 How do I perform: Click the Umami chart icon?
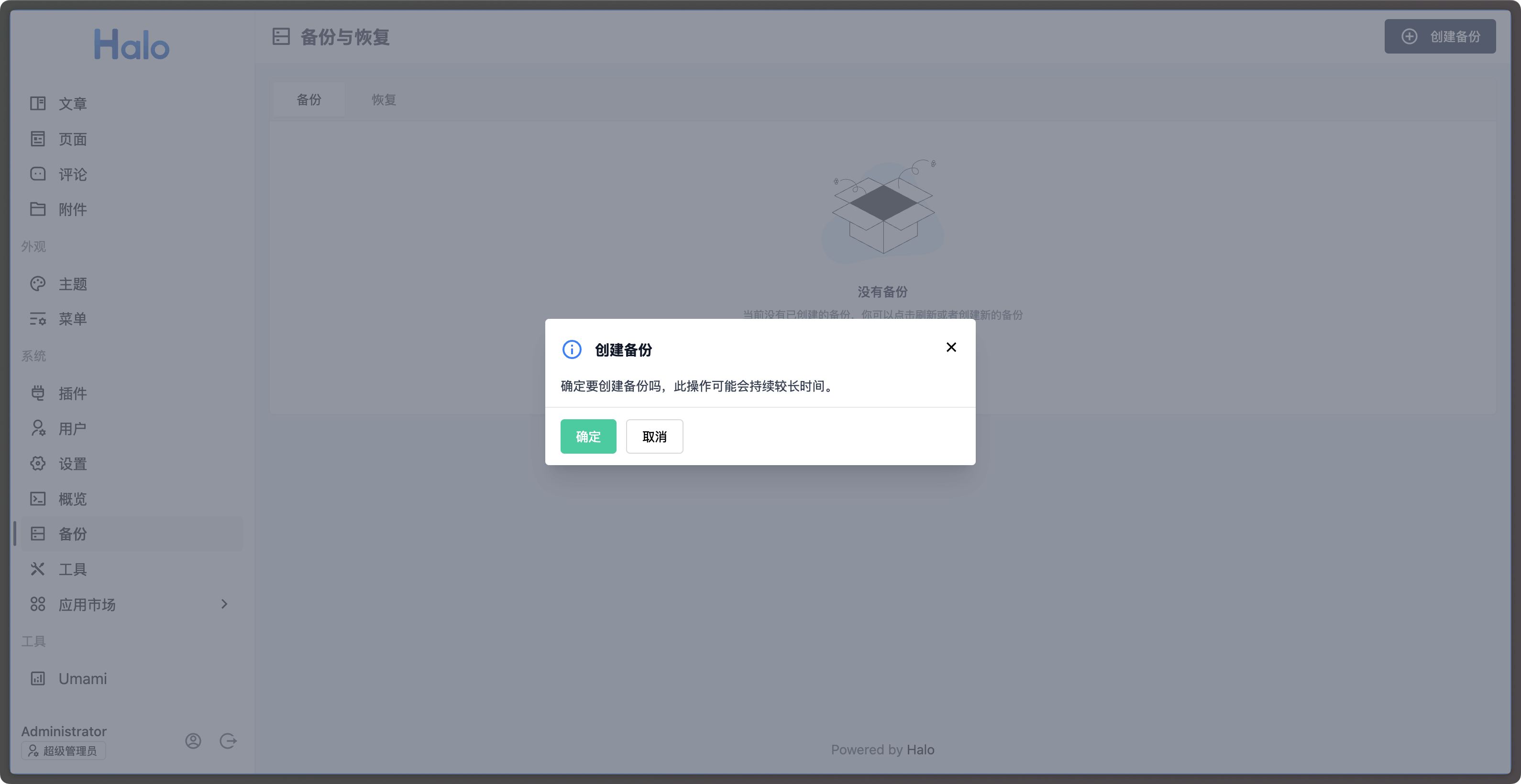pyautogui.click(x=38, y=679)
